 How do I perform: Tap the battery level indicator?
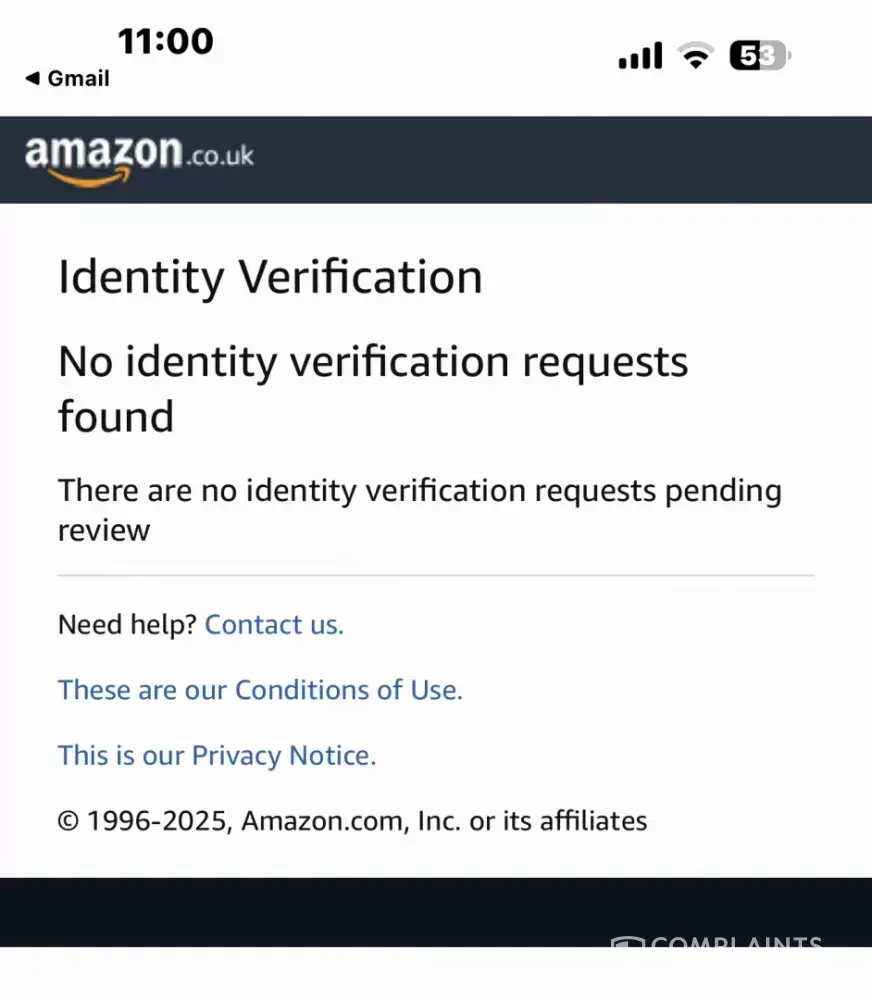click(759, 56)
